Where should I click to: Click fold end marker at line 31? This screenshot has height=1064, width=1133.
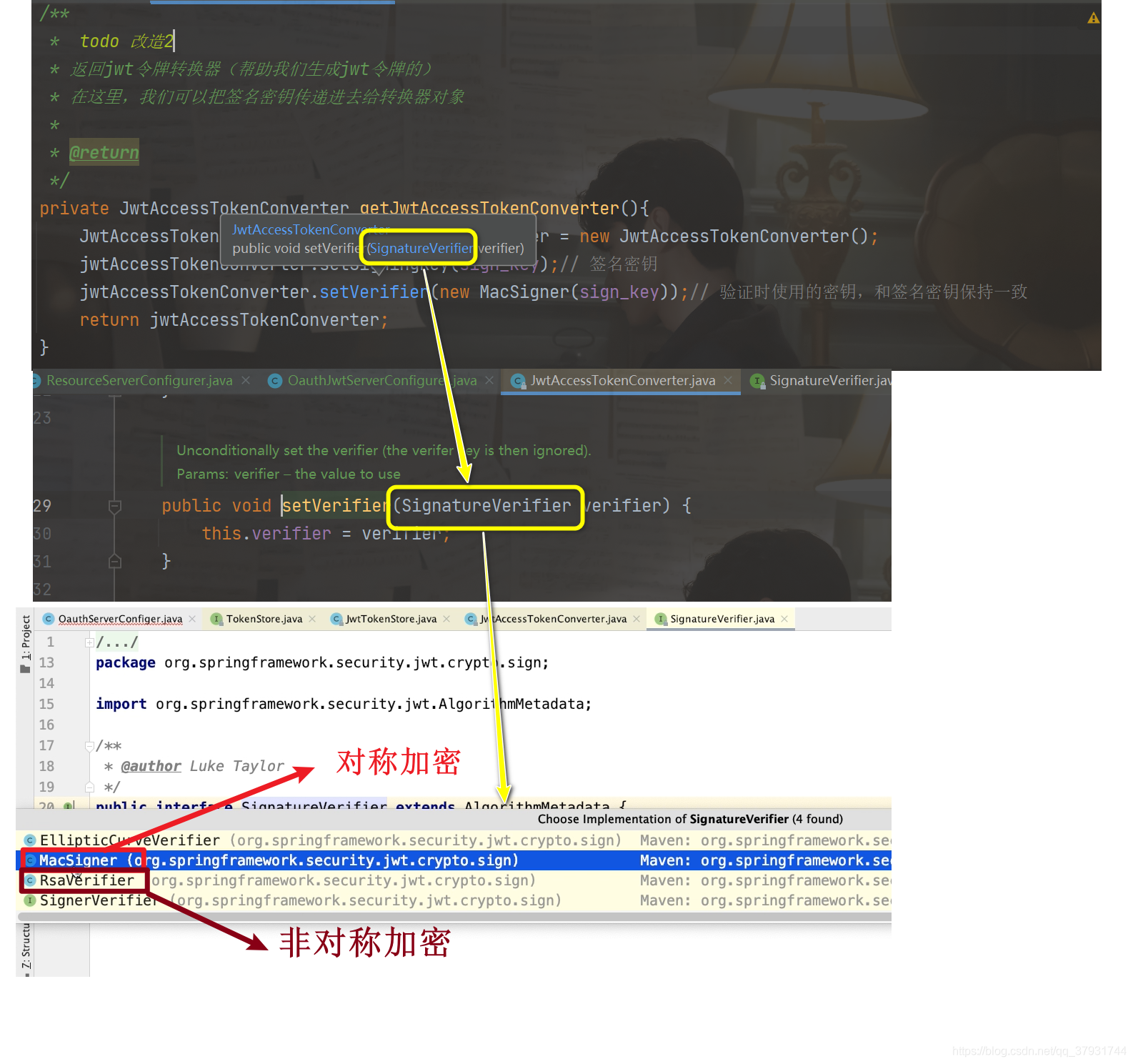pyautogui.click(x=114, y=562)
